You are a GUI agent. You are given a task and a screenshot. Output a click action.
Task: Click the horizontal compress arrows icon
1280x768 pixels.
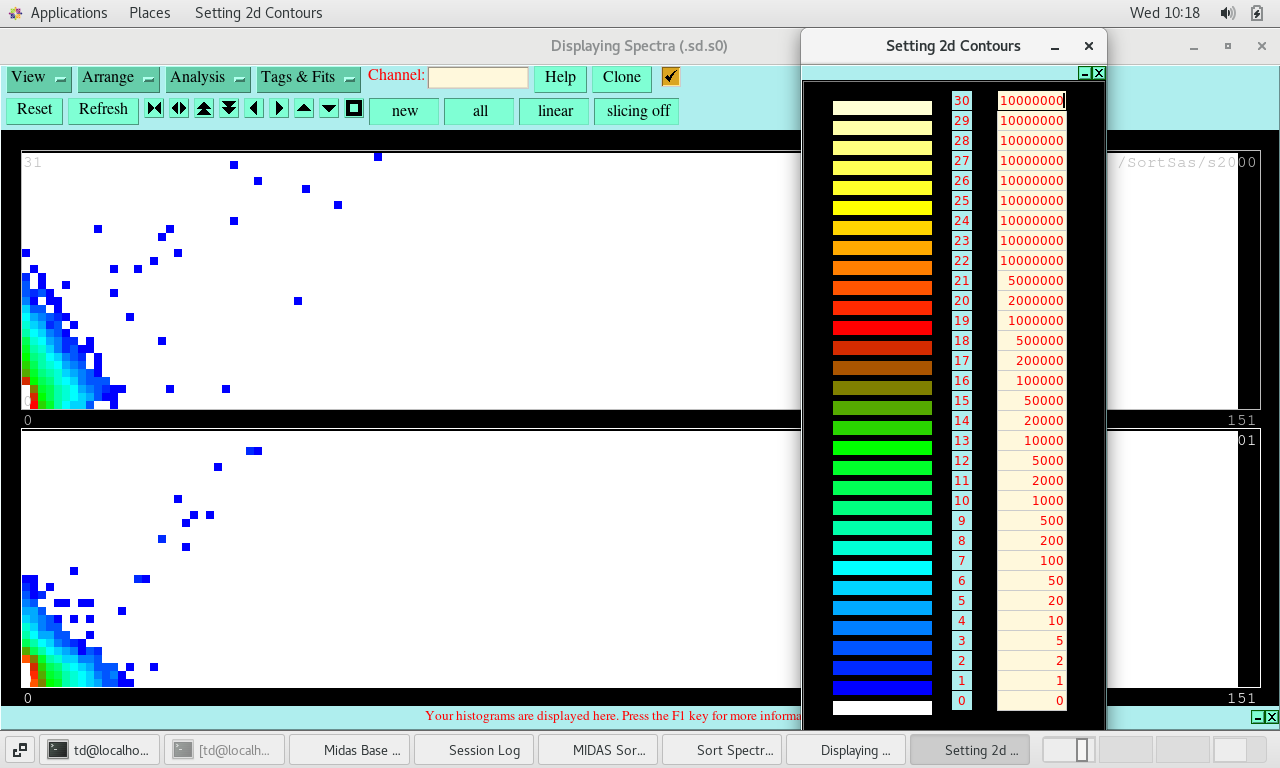tap(154, 109)
